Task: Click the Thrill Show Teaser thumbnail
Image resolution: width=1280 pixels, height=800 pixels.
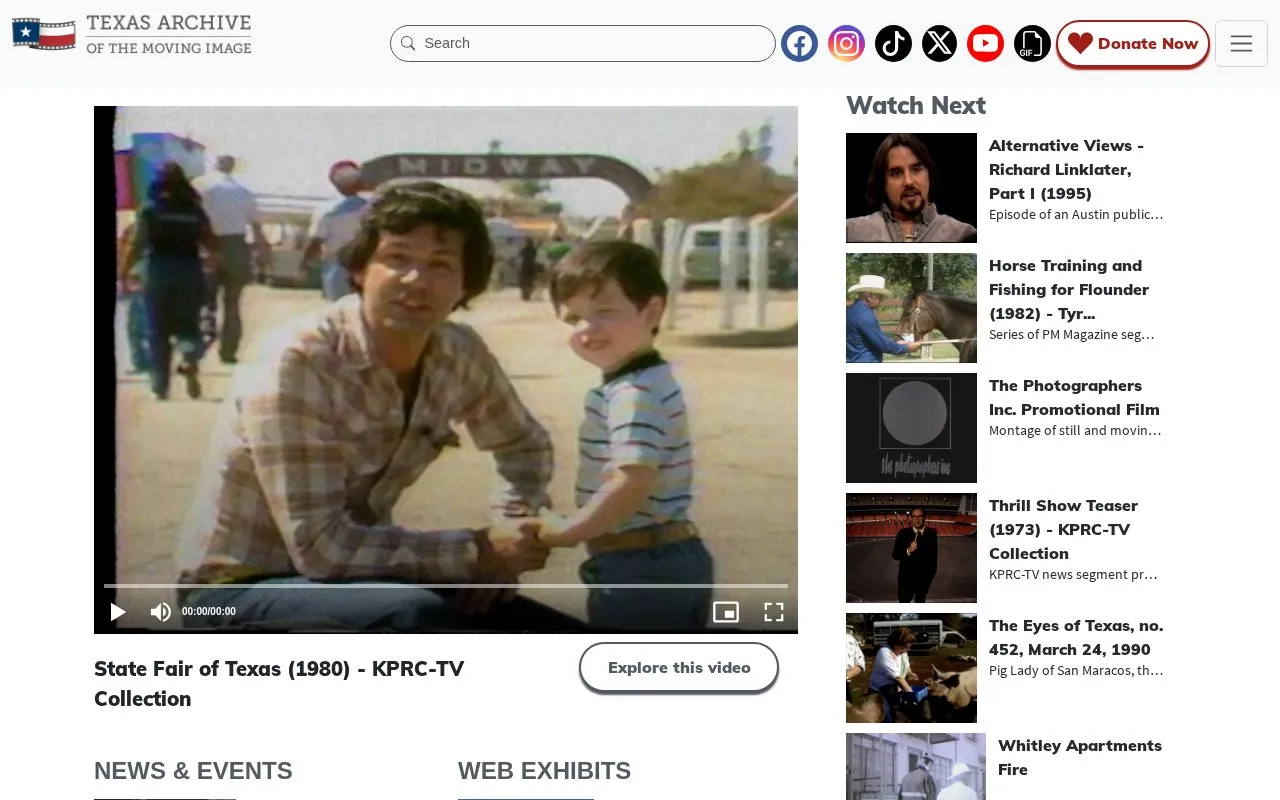Action: pyautogui.click(x=911, y=548)
